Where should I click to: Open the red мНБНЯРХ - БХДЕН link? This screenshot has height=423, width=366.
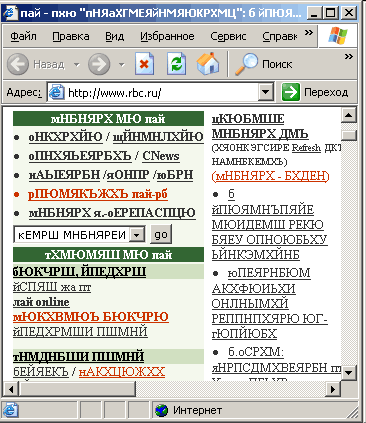click(270, 176)
